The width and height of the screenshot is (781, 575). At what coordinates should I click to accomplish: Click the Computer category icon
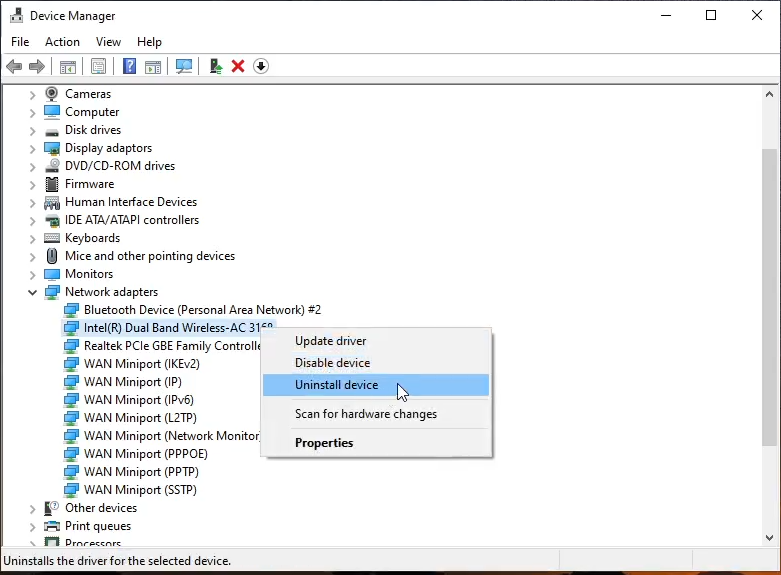point(52,112)
